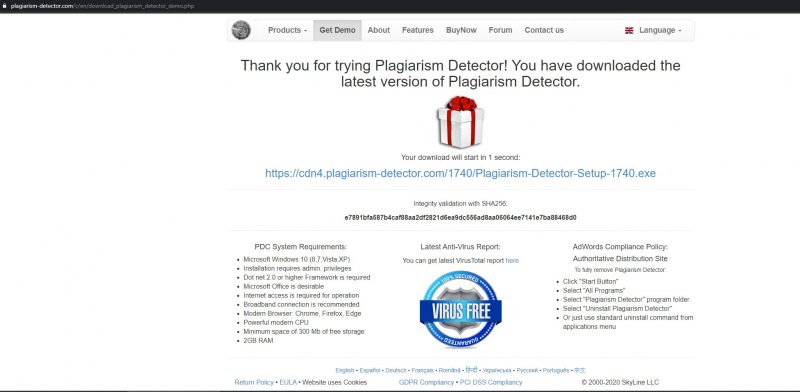Click the 'Website uses Cookies' text
800x392 pixels.
pyautogui.click(x=334, y=382)
